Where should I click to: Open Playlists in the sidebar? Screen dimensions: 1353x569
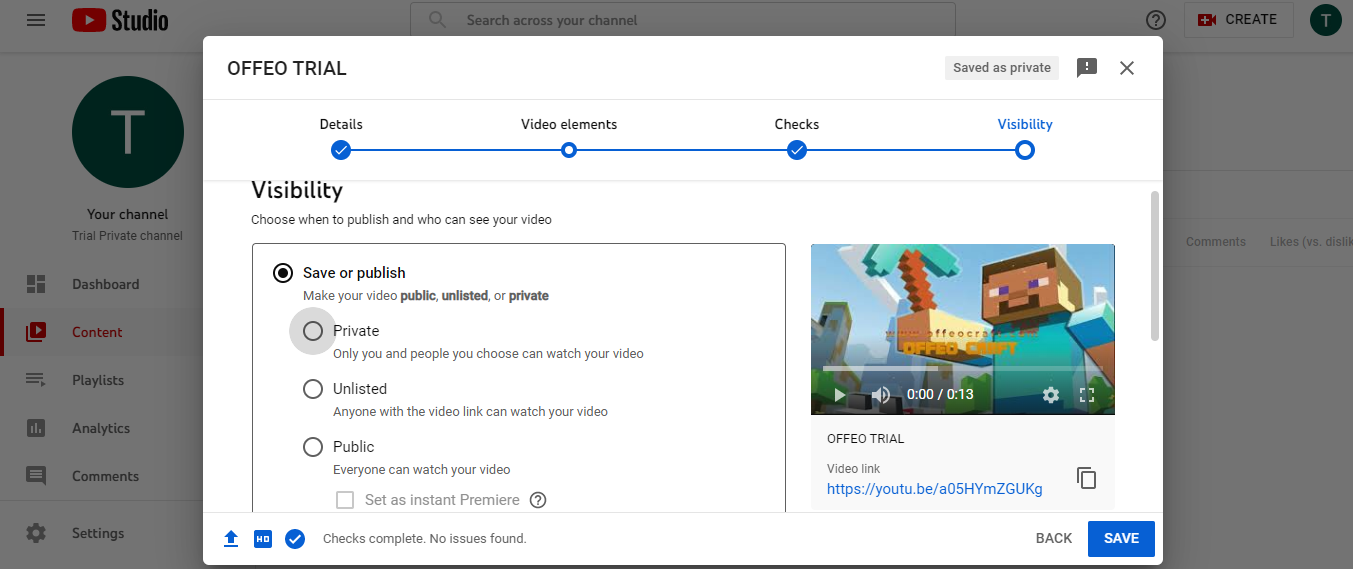point(100,380)
